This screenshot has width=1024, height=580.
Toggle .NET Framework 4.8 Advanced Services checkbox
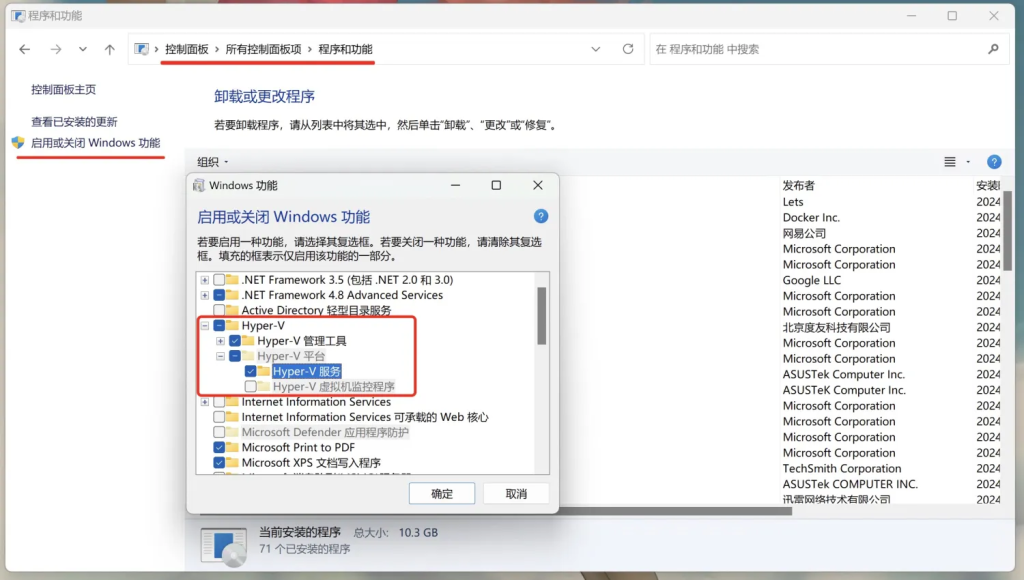[219, 295]
